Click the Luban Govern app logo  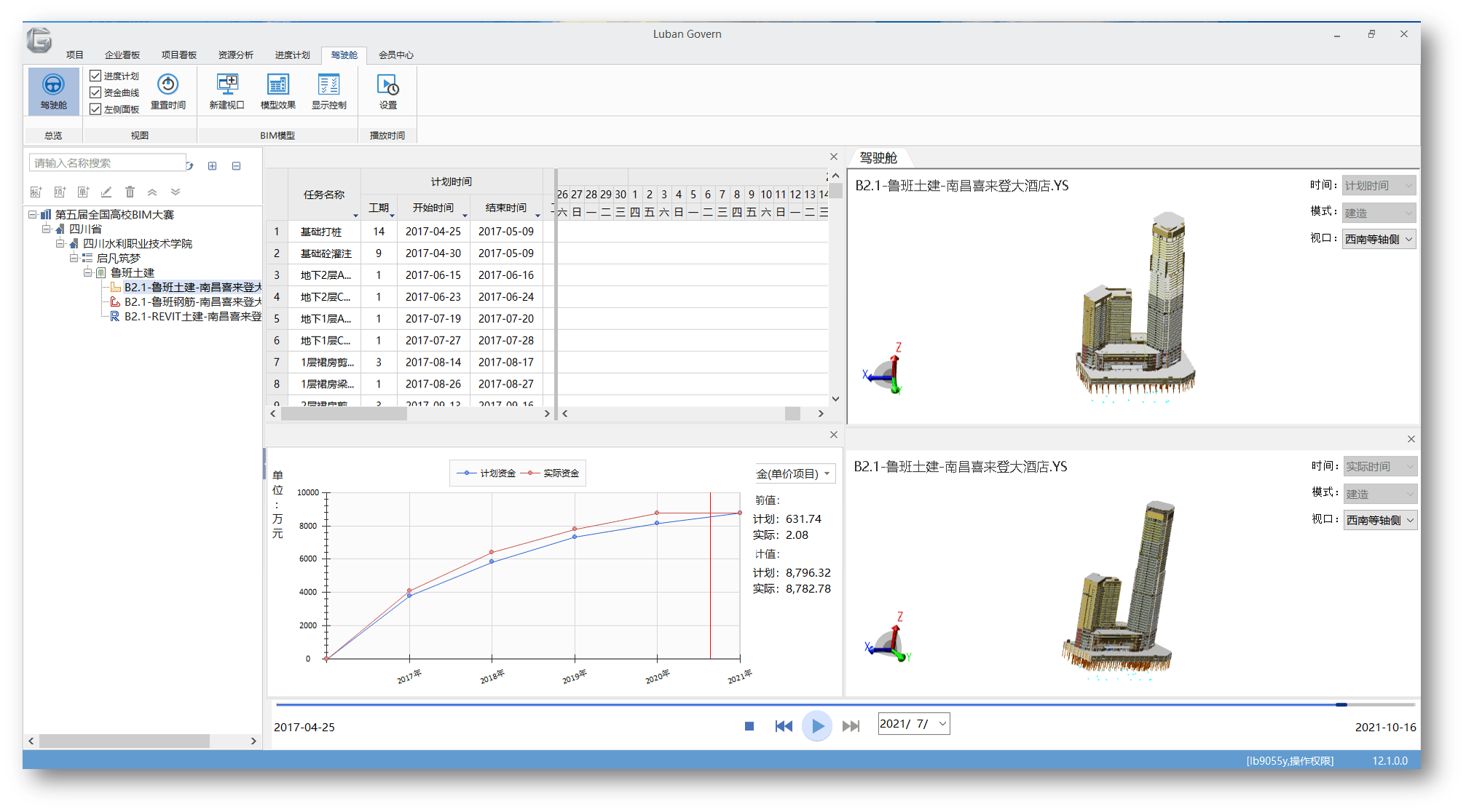pyautogui.click(x=39, y=40)
